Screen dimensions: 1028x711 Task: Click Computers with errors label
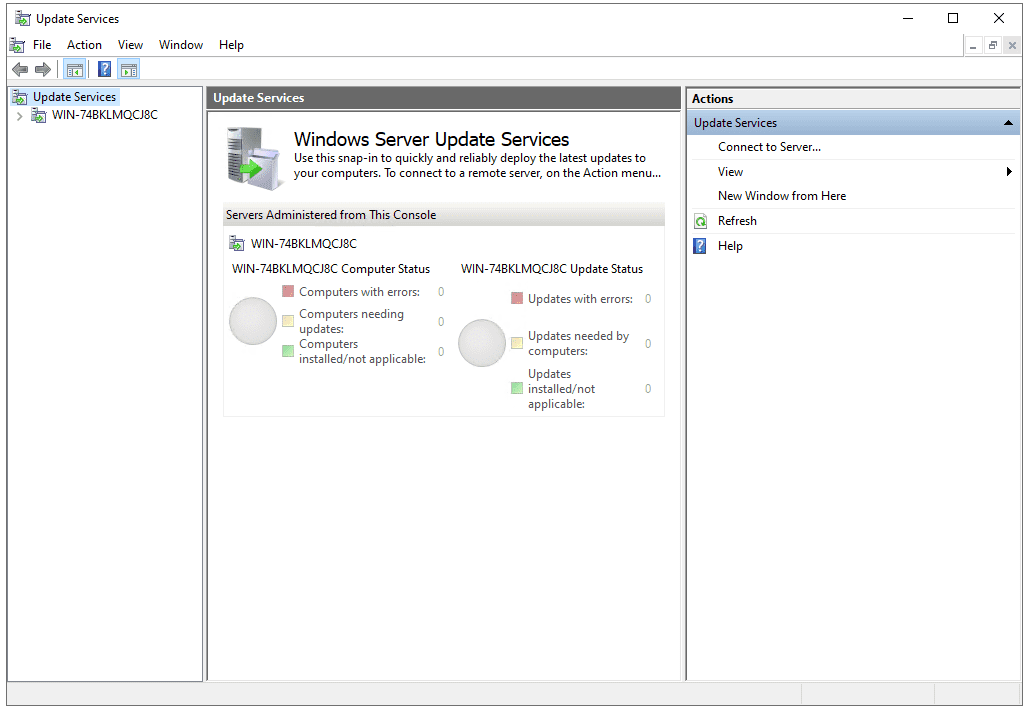[x=359, y=292]
